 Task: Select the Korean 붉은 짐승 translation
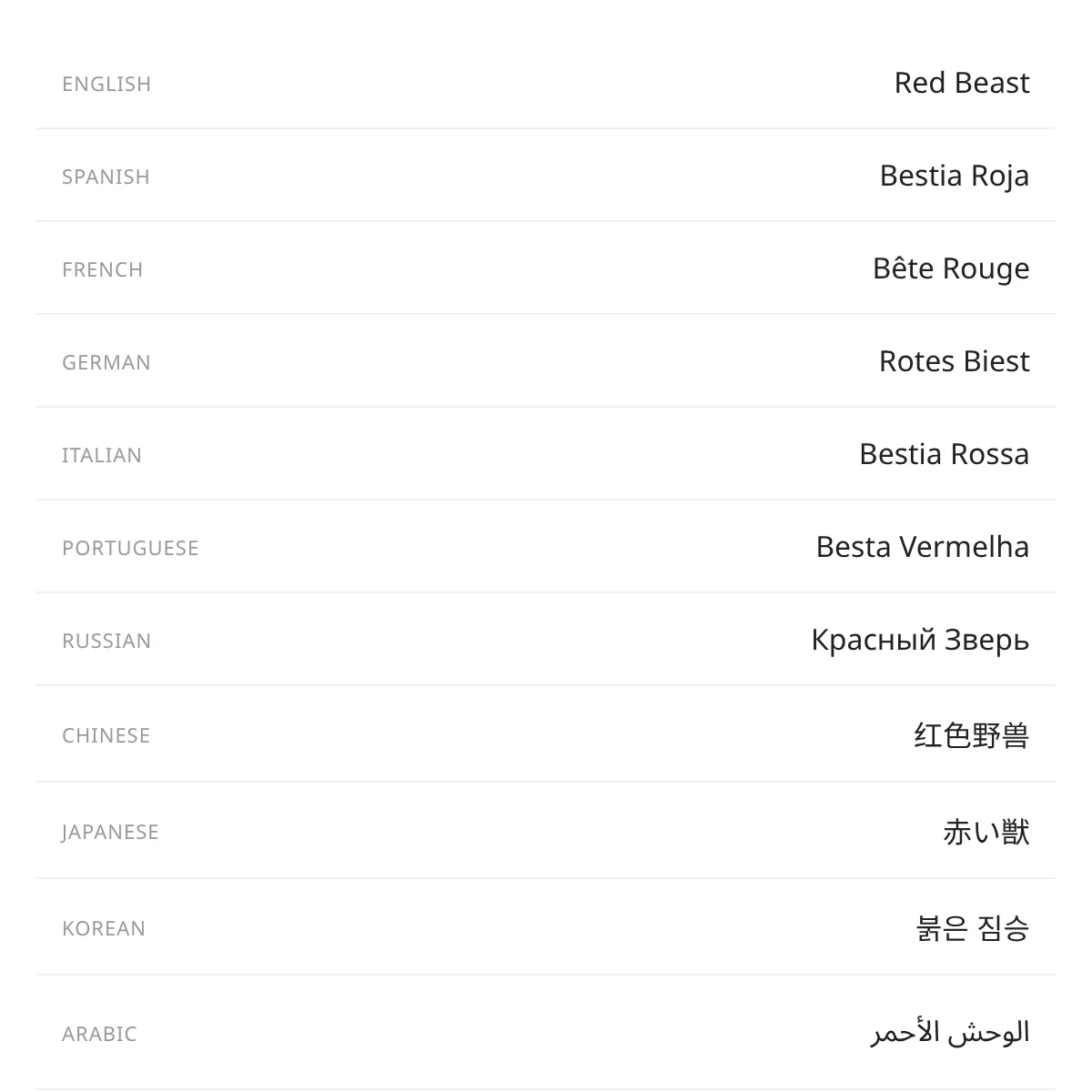[x=973, y=928]
